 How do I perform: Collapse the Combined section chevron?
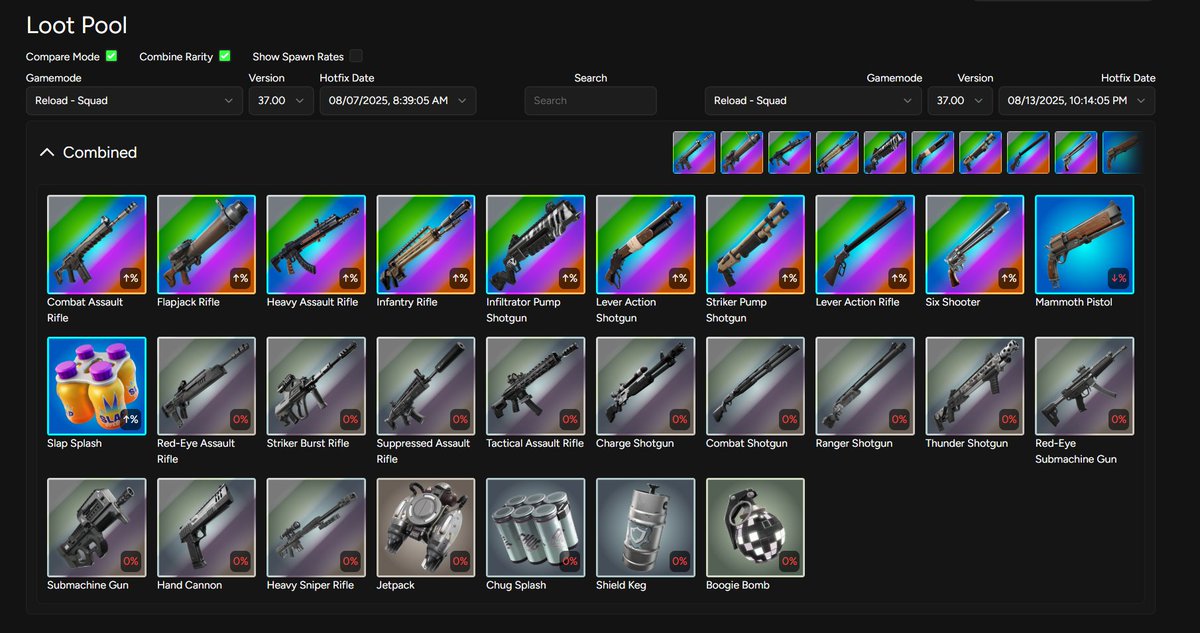coord(46,153)
